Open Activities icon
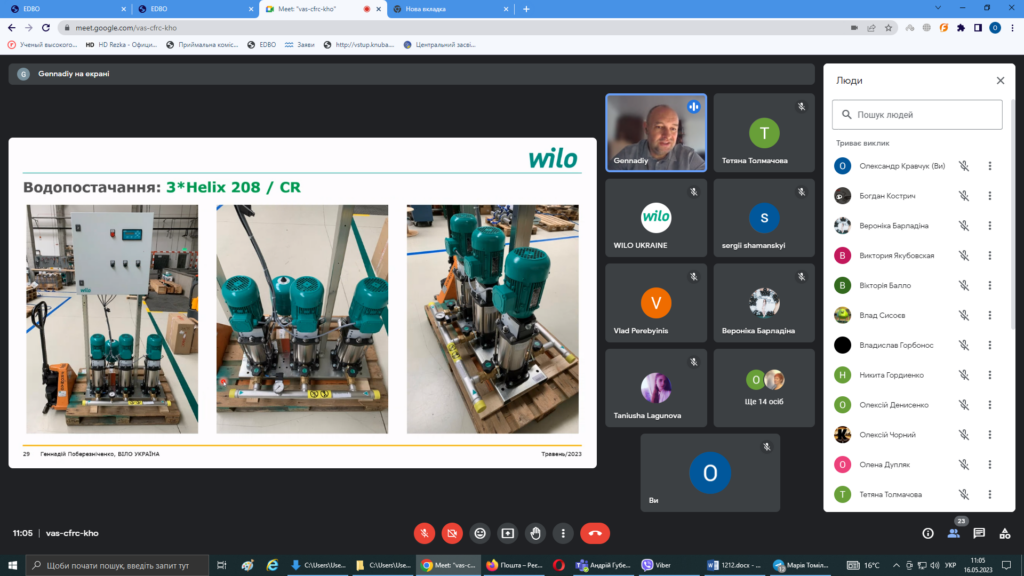Screen dimensions: 1024x576 point(1004,534)
